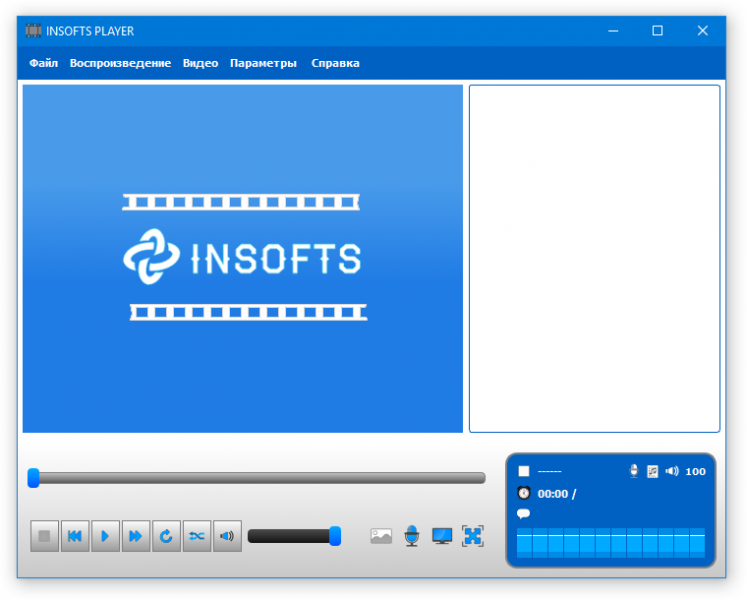Open the Параметры menu
This screenshot has width=747, height=600.
click(263, 63)
